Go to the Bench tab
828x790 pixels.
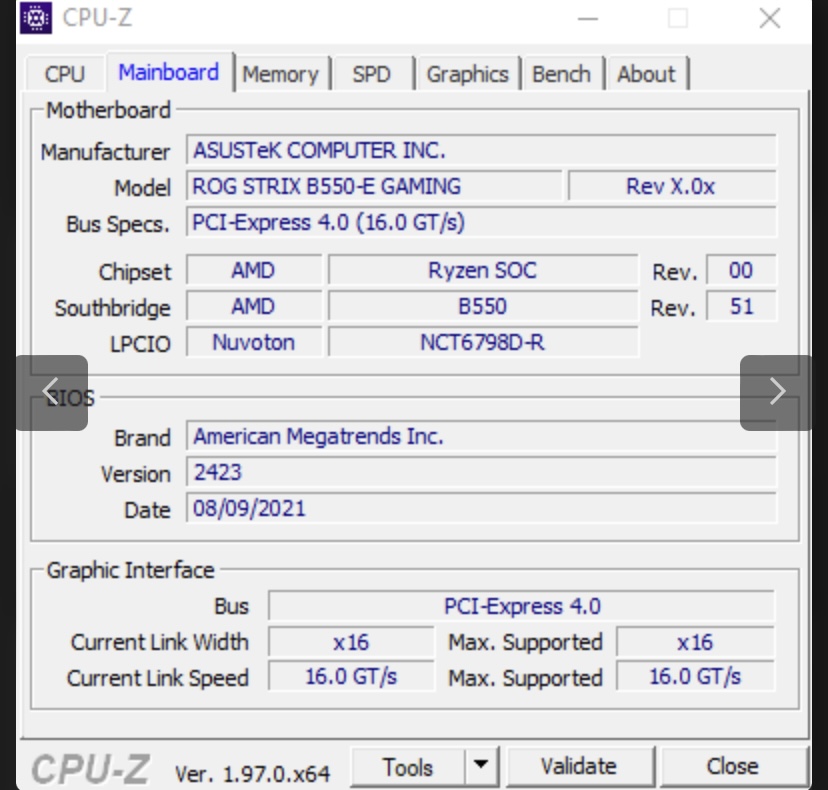click(561, 74)
